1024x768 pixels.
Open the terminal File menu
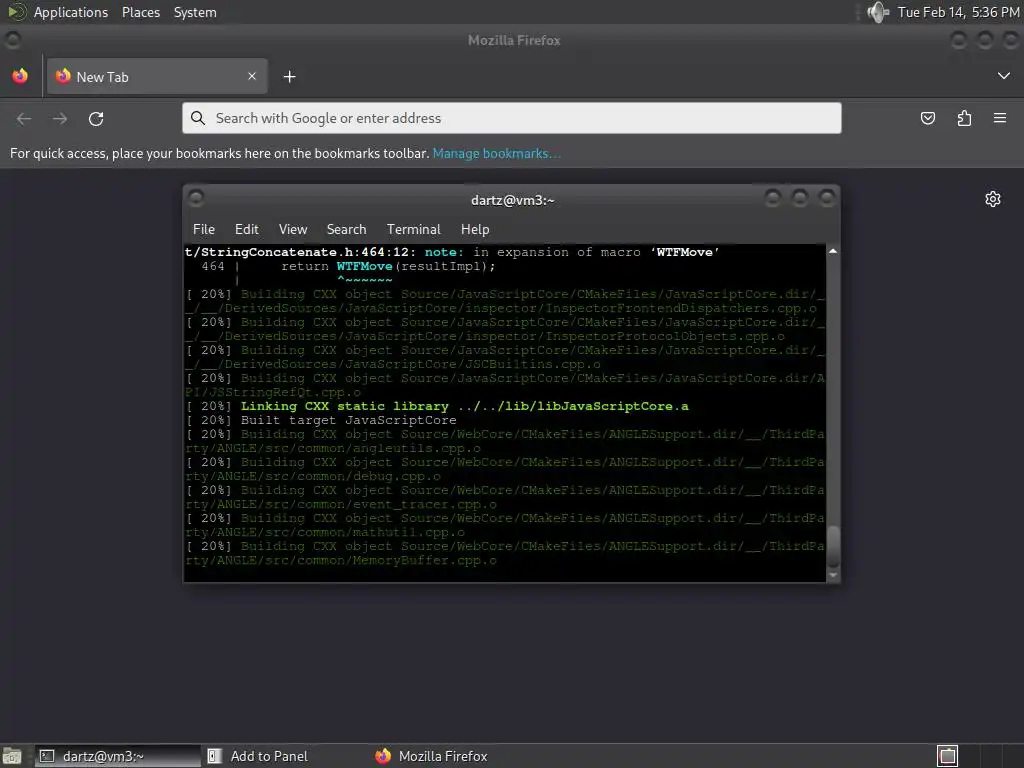pyautogui.click(x=204, y=229)
